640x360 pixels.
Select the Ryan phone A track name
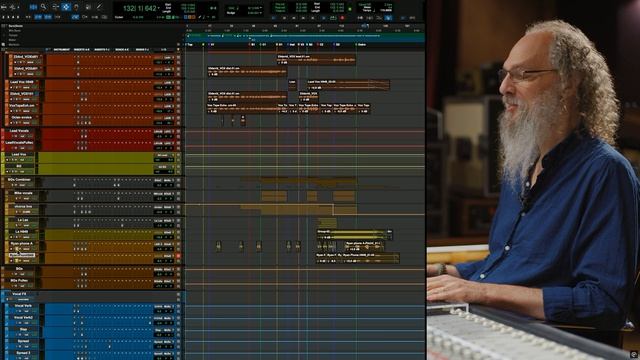click(x=22, y=244)
